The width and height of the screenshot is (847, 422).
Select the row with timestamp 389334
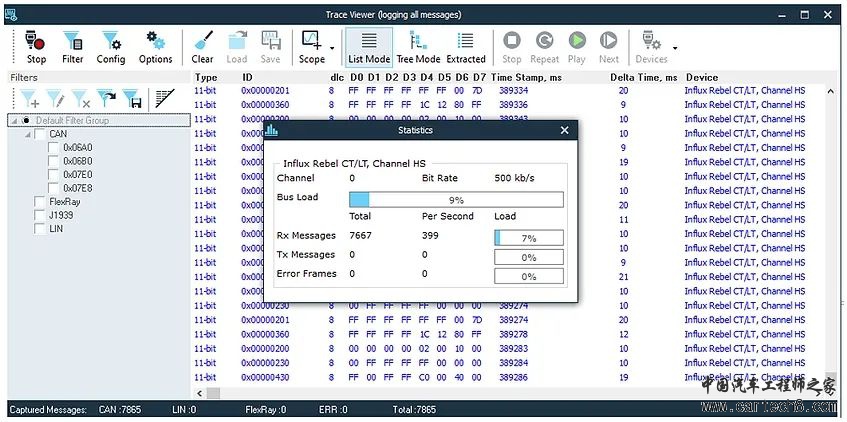click(x=507, y=90)
